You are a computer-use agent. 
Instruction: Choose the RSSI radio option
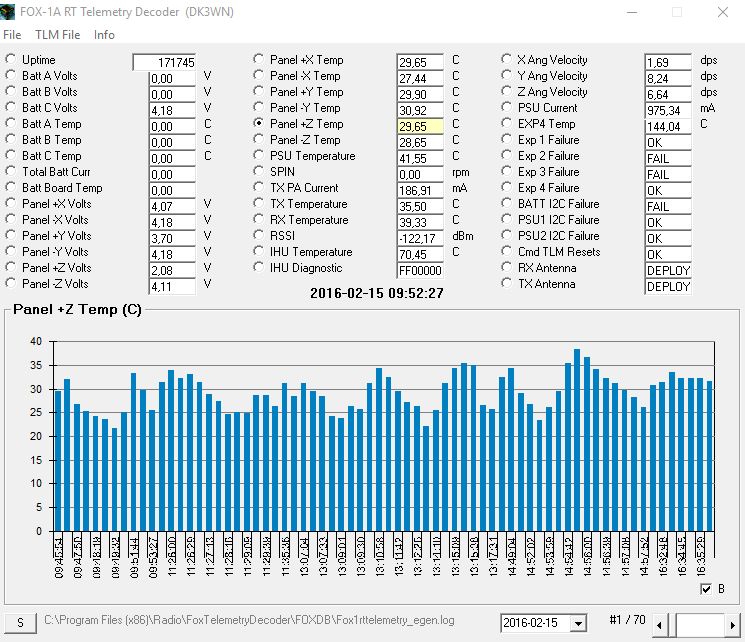258,235
